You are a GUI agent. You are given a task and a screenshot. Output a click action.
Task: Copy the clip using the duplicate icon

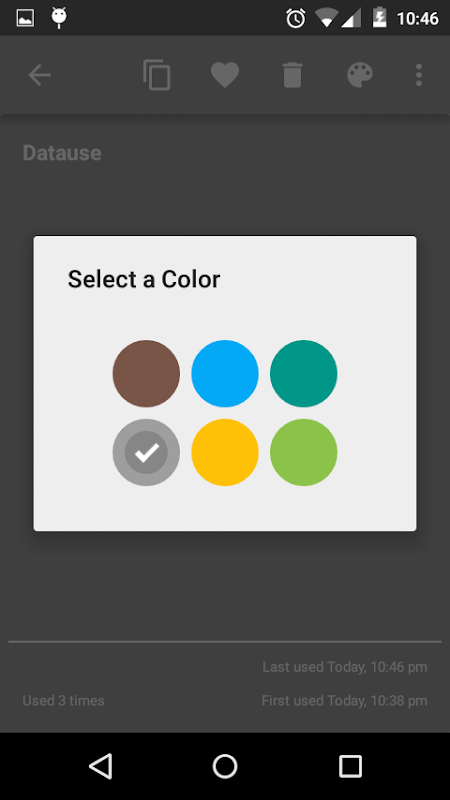click(x=157, y=76)
